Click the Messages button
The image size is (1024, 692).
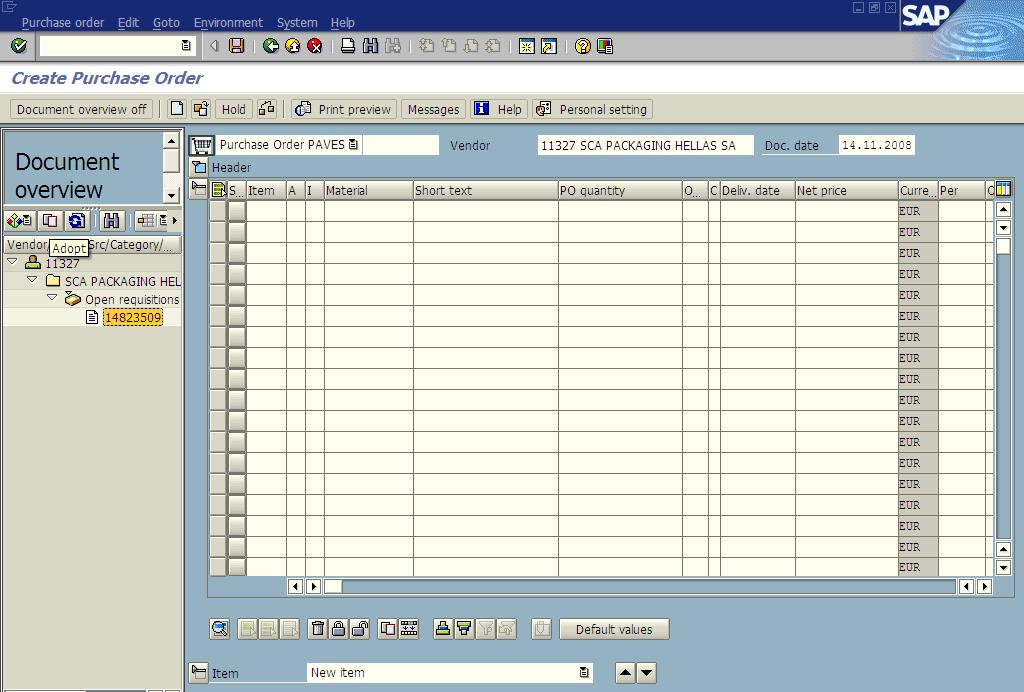coord(433,109)
